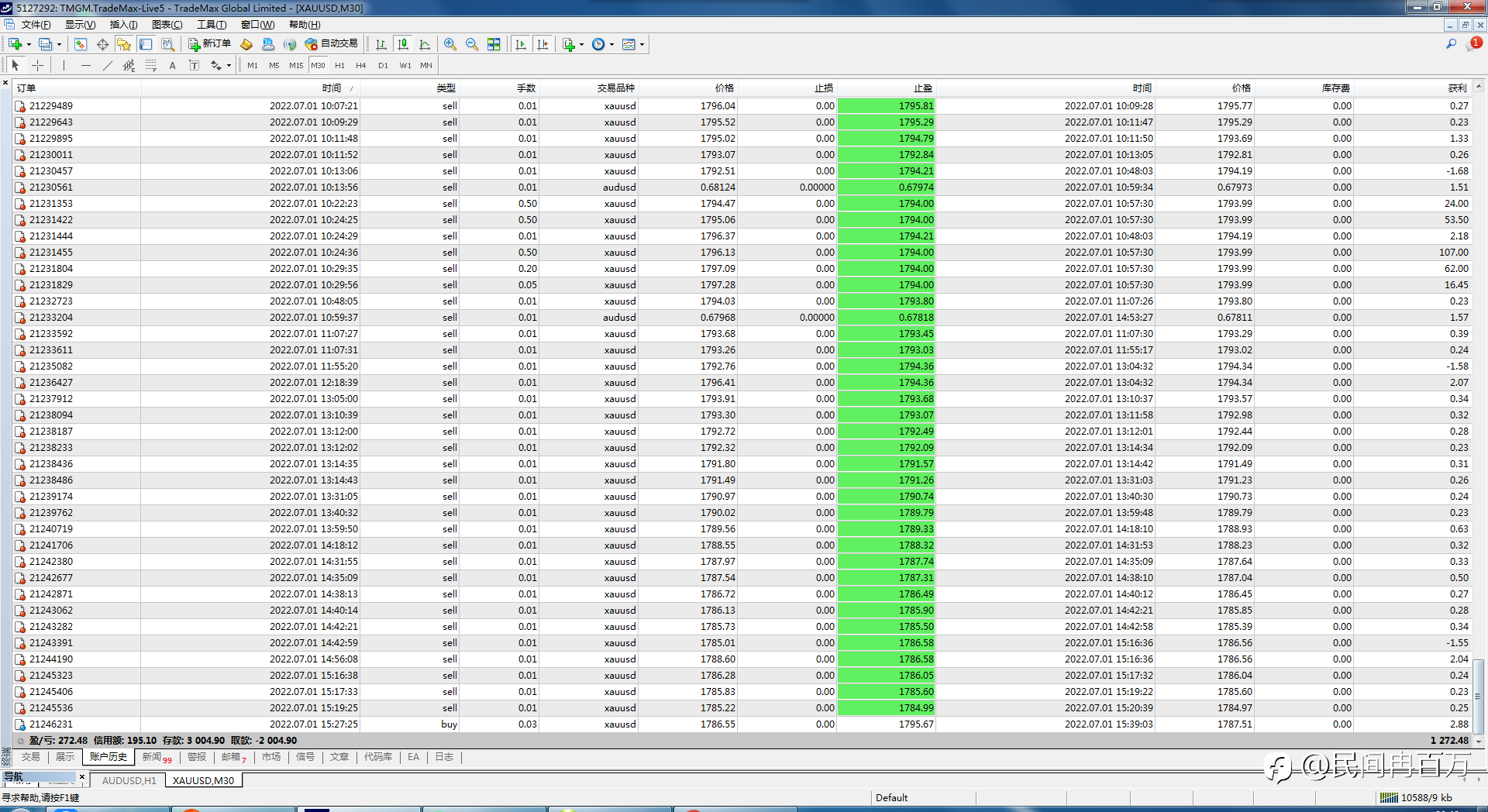Select the trendline drawing tool
Image resolution: width=1488 pixels, height=812 pixels.
tap(107, 65)
